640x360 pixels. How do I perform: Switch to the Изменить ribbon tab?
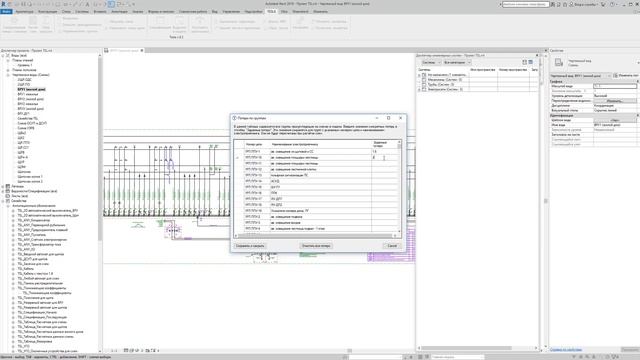click(x=320, y=12)
